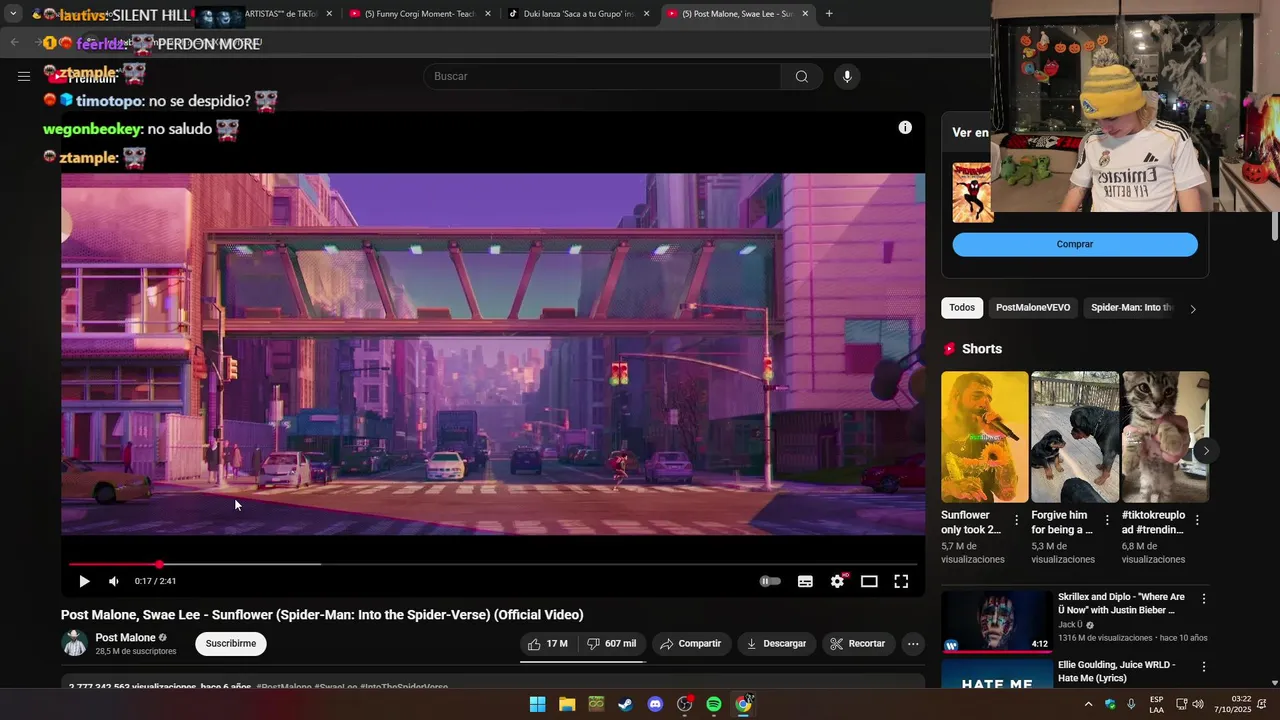
Task: Open the Forgive him for being Short thumbnail
Action: point(1075,437)
